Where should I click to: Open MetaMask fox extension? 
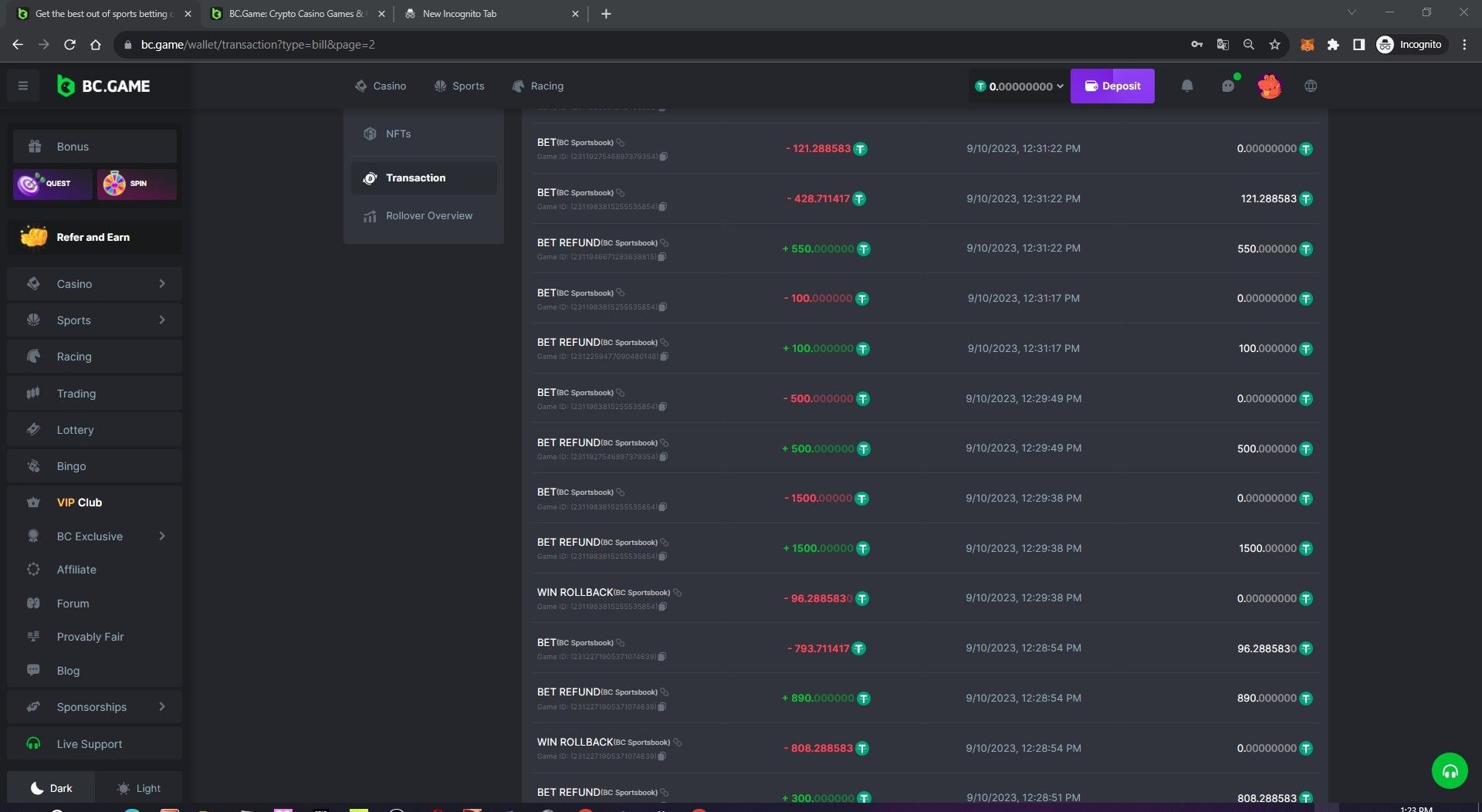(1307, 45)
